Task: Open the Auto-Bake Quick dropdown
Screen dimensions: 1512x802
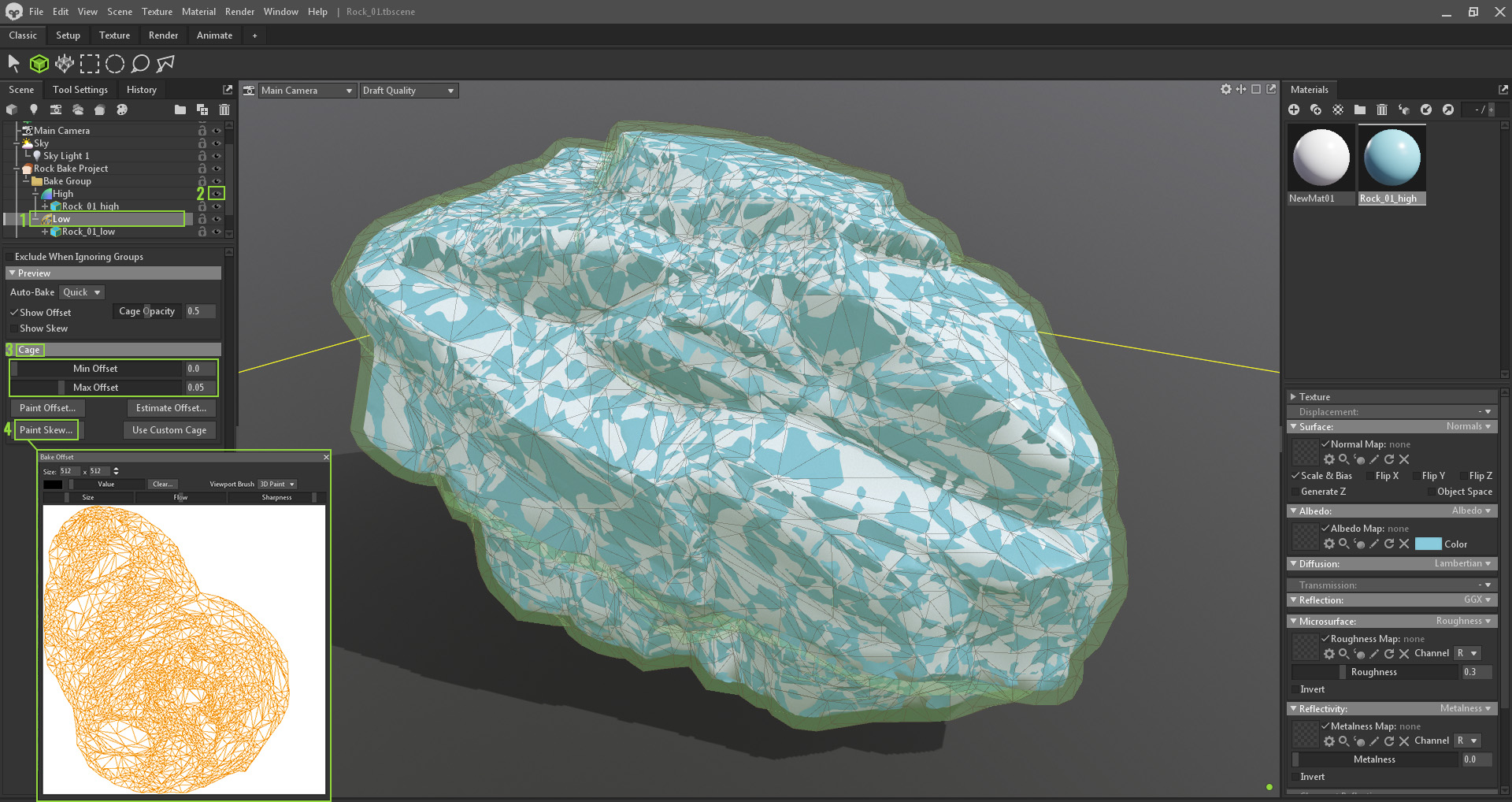Action: [80, 291]
